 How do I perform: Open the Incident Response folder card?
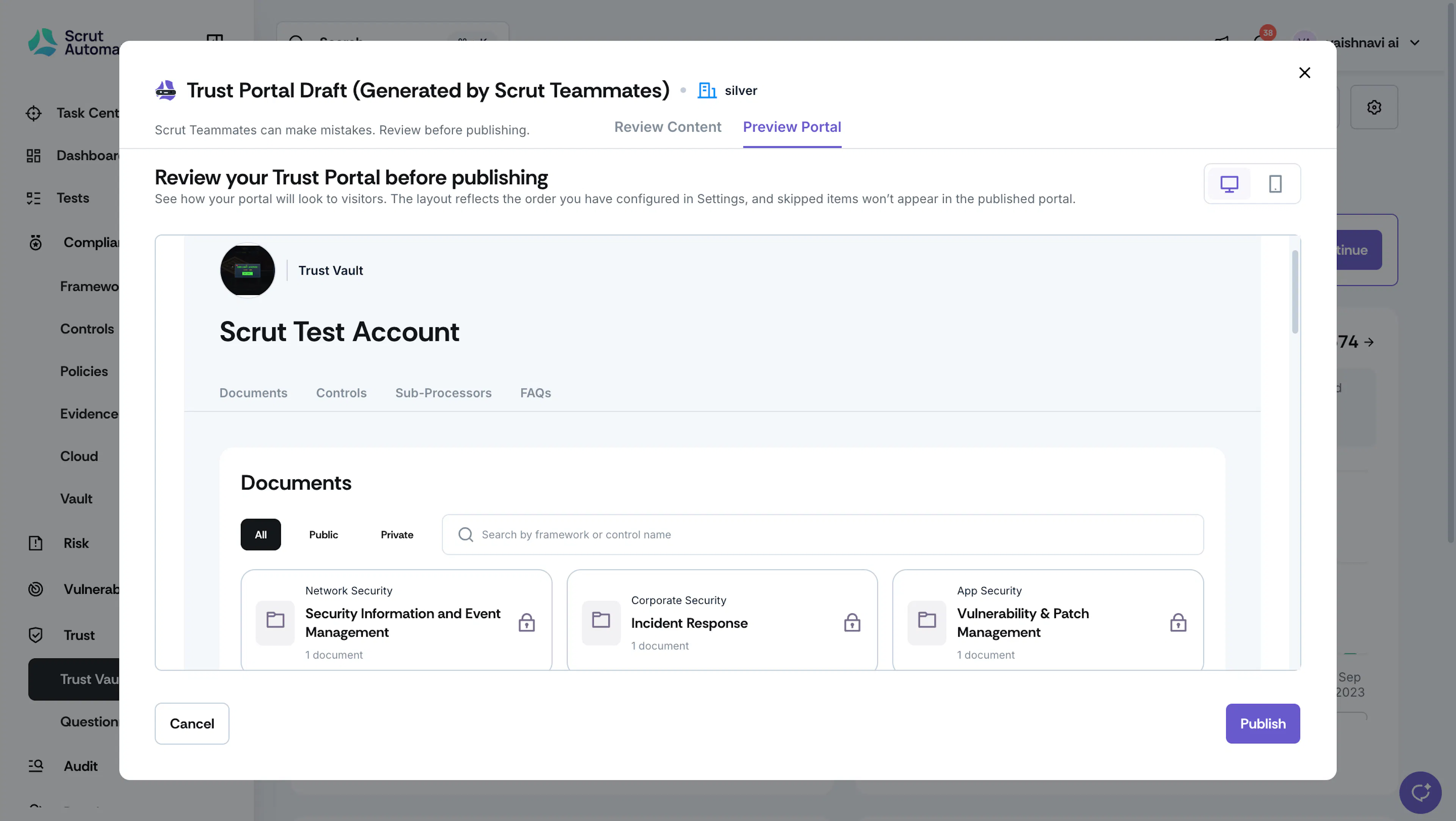coord(722,621)
